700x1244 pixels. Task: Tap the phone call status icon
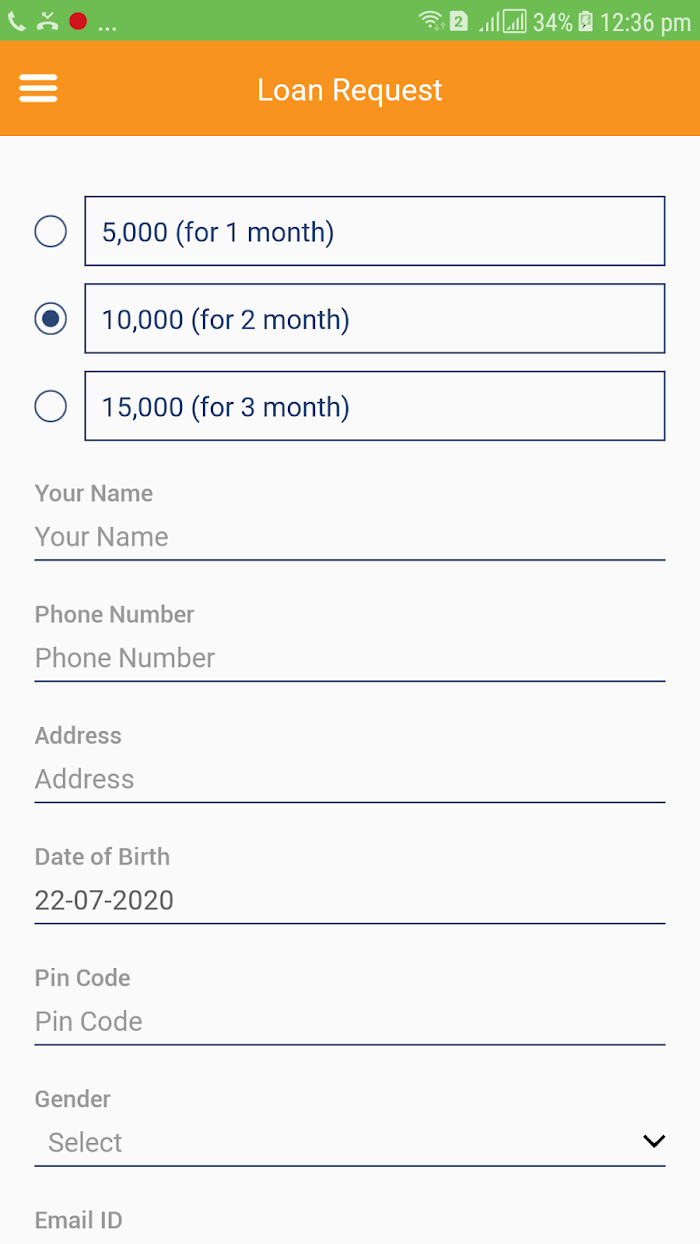click(x=17, y=21)
